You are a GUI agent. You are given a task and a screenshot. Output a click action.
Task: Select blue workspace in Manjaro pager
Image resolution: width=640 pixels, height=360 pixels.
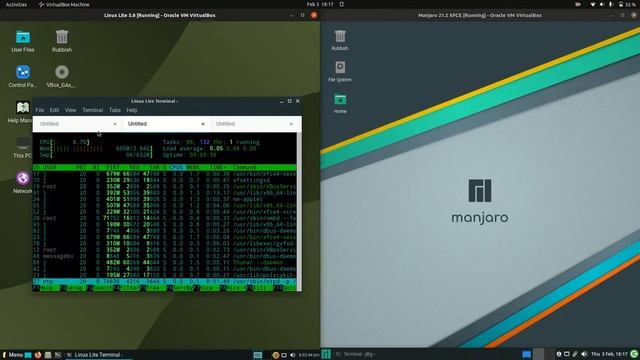pos(527,354)
